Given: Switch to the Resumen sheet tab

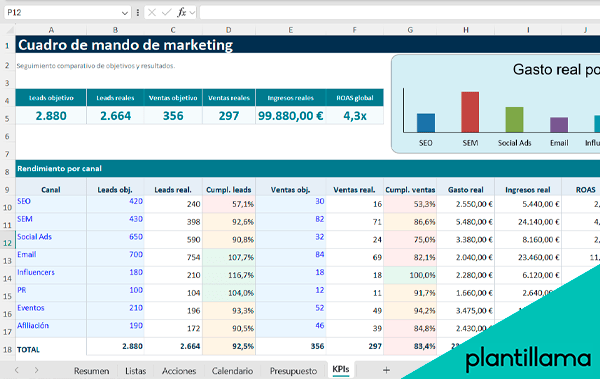Looking at the screenshot, I should point(91,371).
